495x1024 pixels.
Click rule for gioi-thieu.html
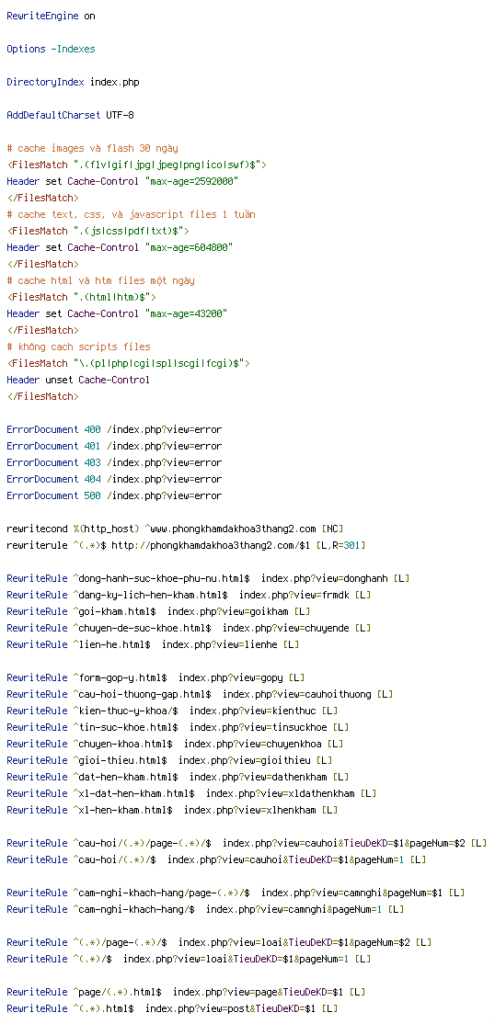(x=170, y=760)
